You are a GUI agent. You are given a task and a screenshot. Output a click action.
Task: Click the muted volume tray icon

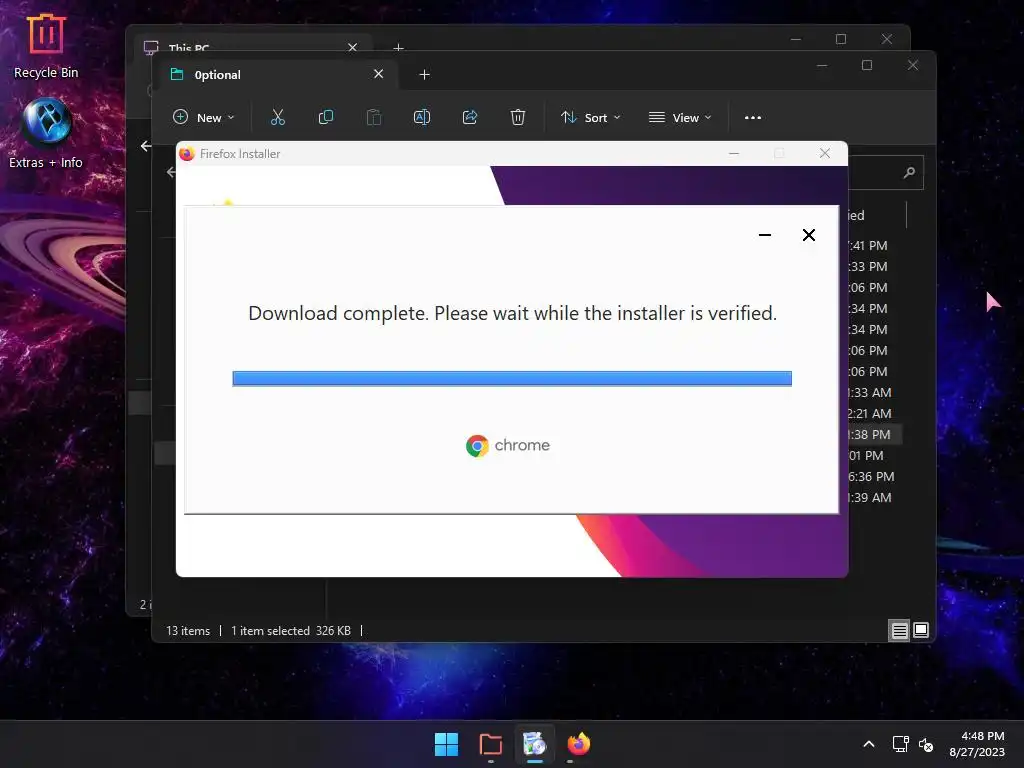pos(926,744)
